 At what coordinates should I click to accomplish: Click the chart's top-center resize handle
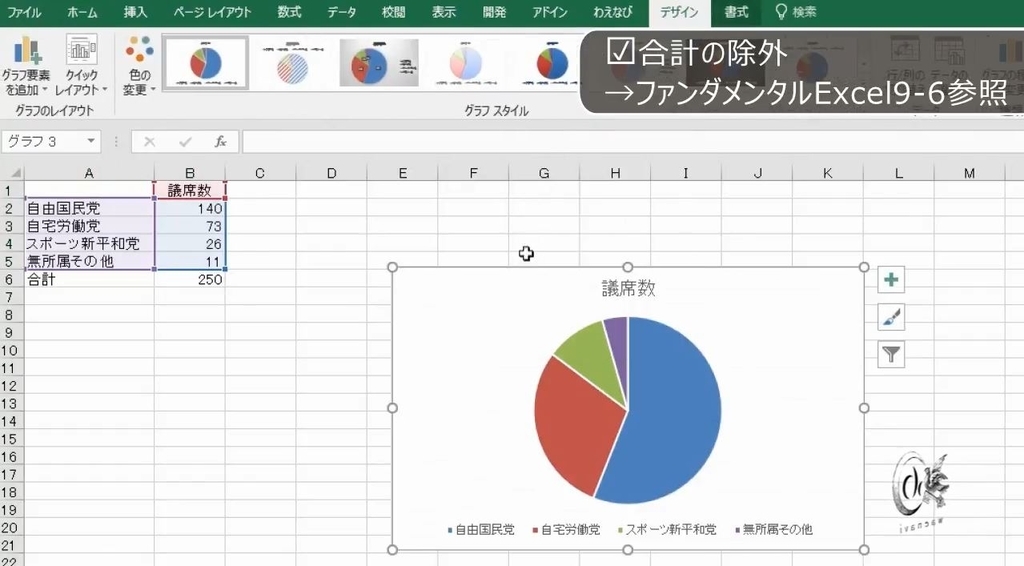628,267
